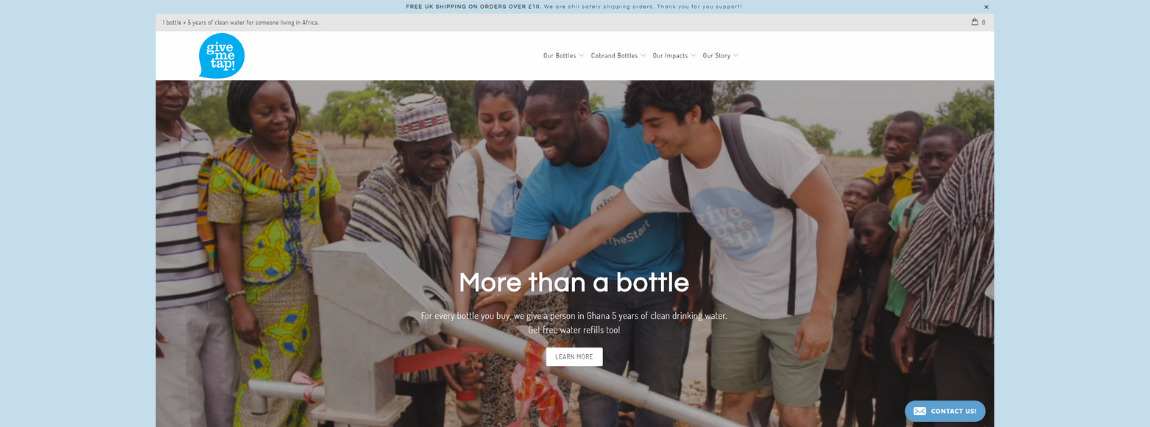Click the LEARN MORE button
Image resolution: width=1150 pixels, height=427 pixels.
pyautogui.click(x=574, y=357)
